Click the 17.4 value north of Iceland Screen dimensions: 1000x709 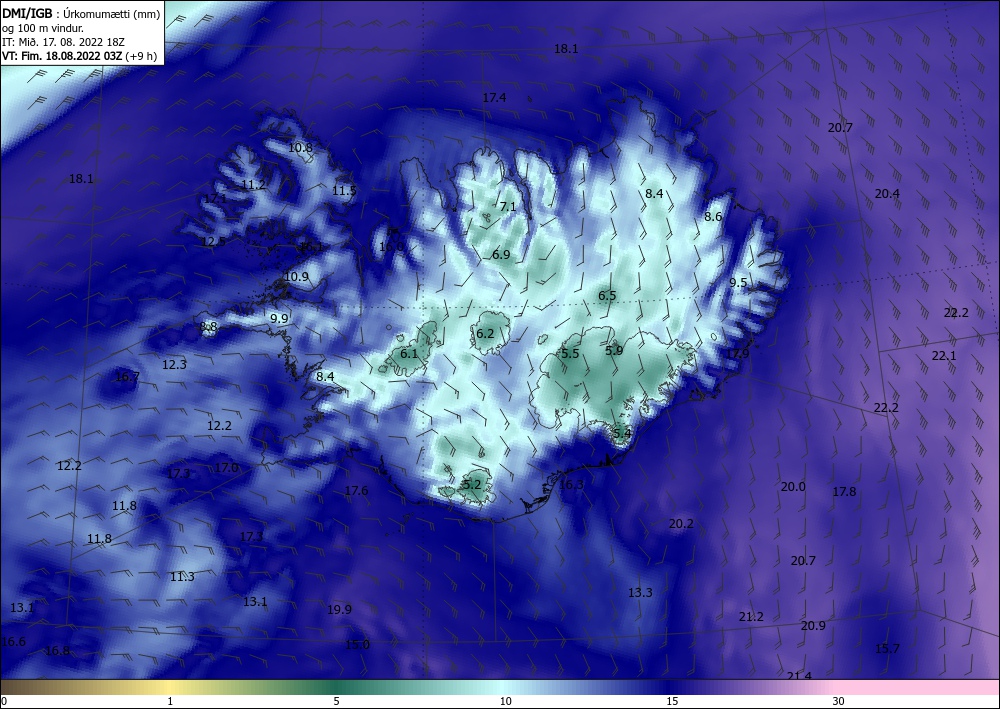494,98
